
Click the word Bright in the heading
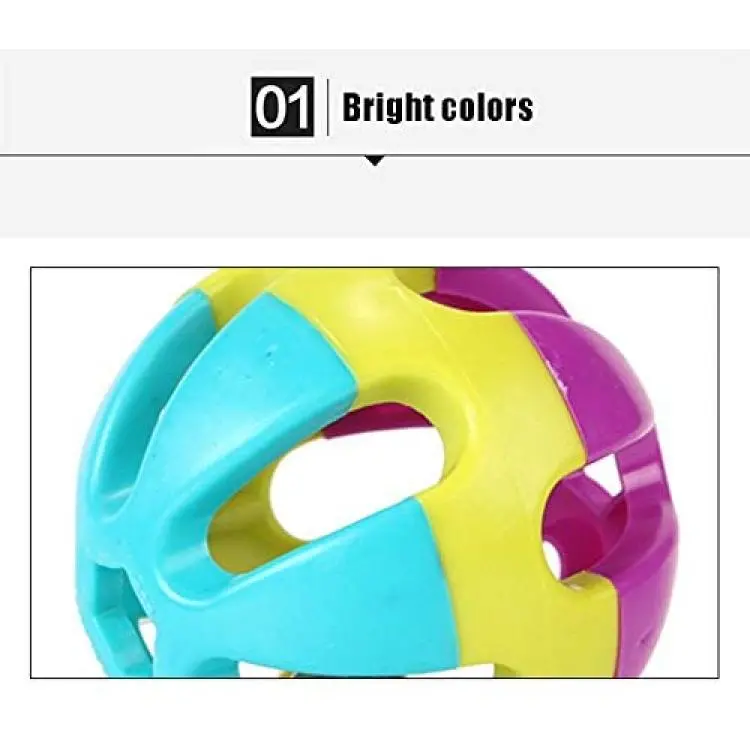(387, 107)
